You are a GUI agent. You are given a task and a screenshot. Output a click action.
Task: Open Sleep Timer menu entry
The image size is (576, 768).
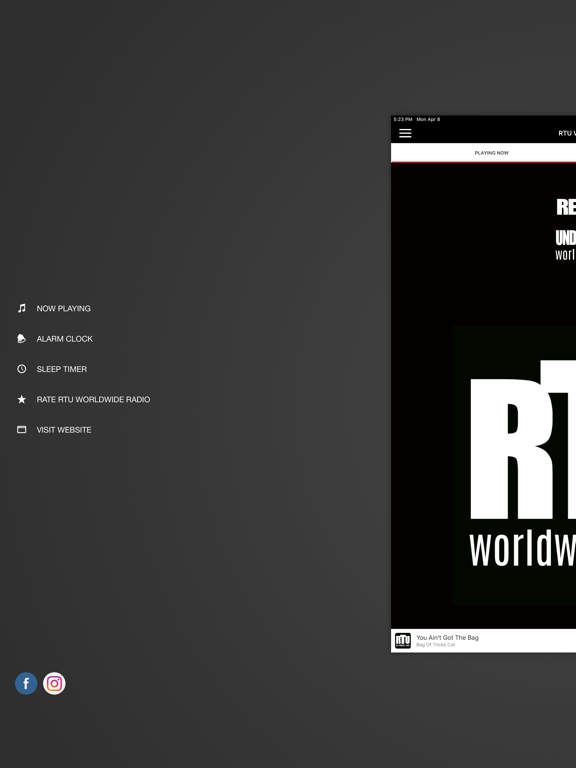click(x=62, y=369)
